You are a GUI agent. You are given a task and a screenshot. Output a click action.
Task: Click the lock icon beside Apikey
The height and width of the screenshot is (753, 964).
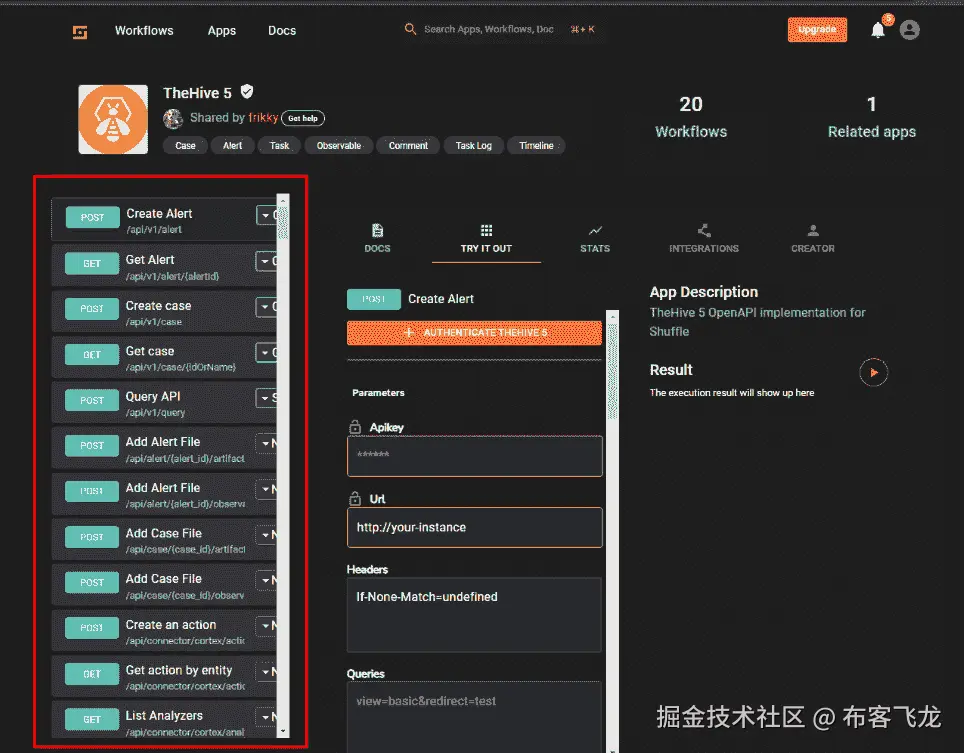tap(355, 427)
